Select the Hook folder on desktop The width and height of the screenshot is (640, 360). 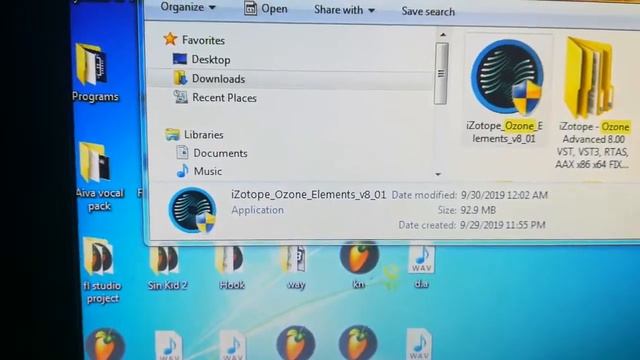click(231, 267)
